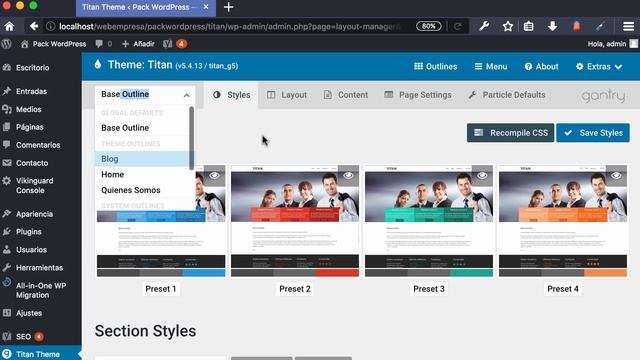Bookmark this page with the star icon
Image resolution: width=640 pixels, height=360 pixels.
point(508,27)
